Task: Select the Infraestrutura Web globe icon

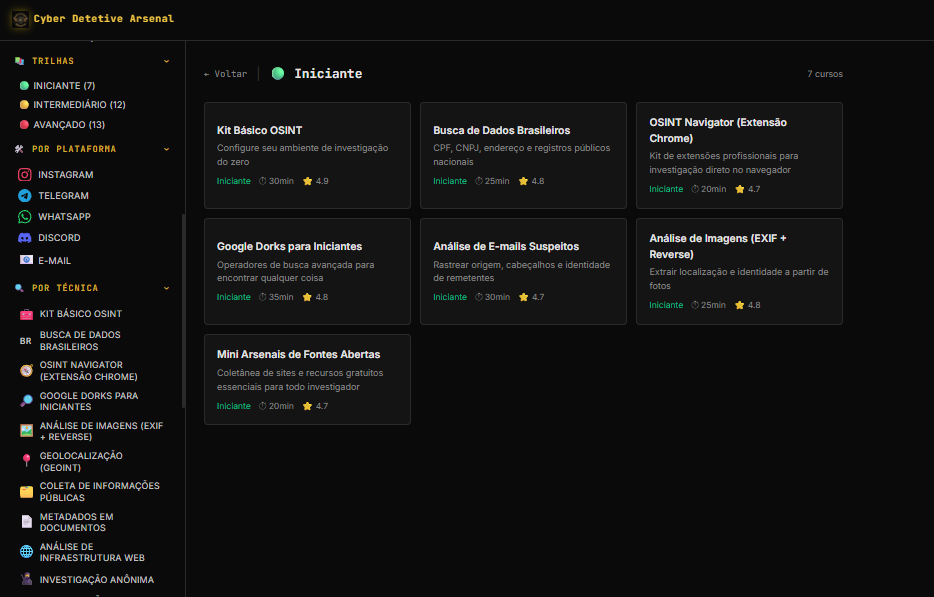Action: click(26, 552)
